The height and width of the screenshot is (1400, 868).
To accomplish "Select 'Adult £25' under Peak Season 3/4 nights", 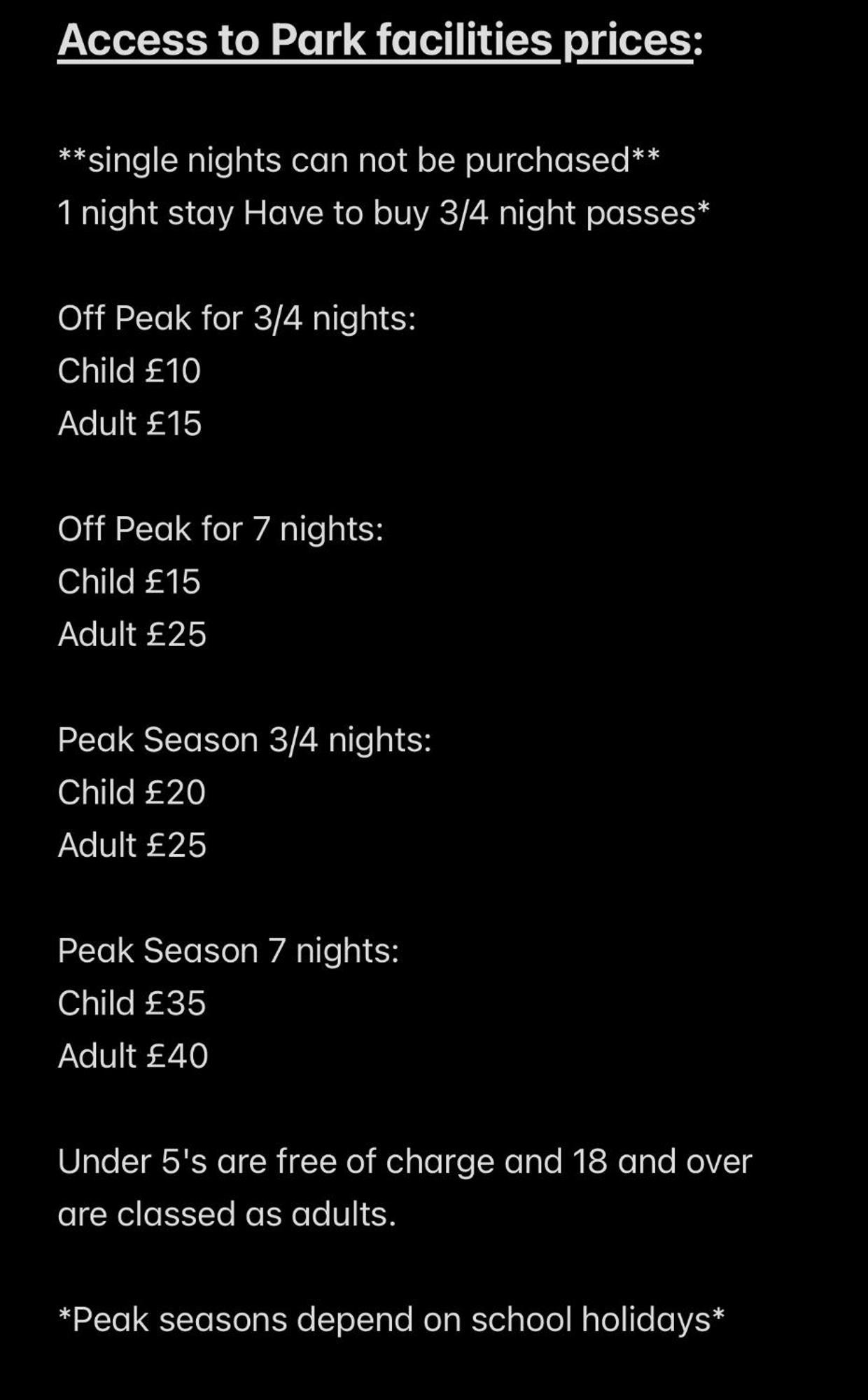I will pyautogui.click(x=132, y=845).
